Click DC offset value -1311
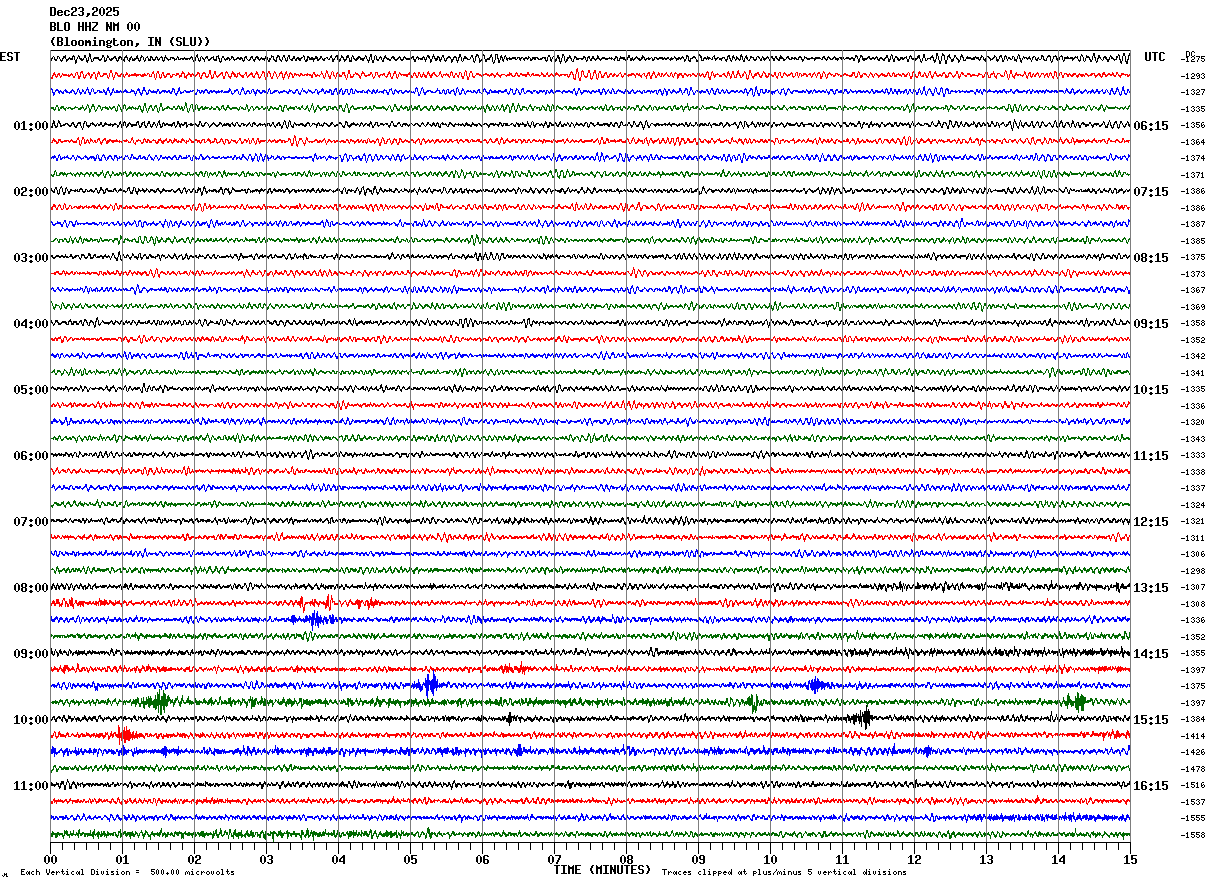Image resolution: width=1210 pixels, height=886 pixels. point(1193,538)
